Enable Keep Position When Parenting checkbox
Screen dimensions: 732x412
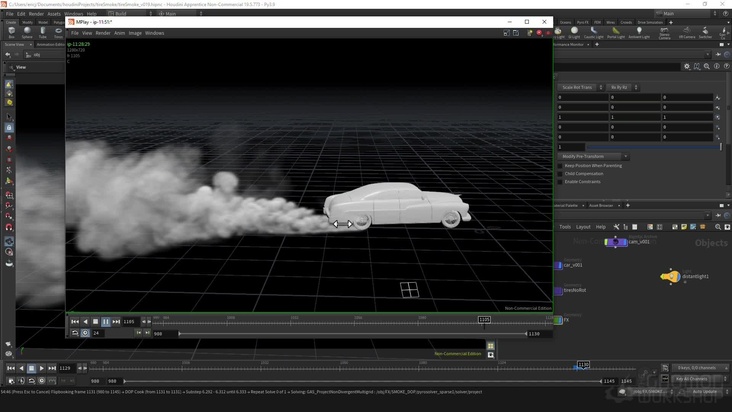[561, 165]
